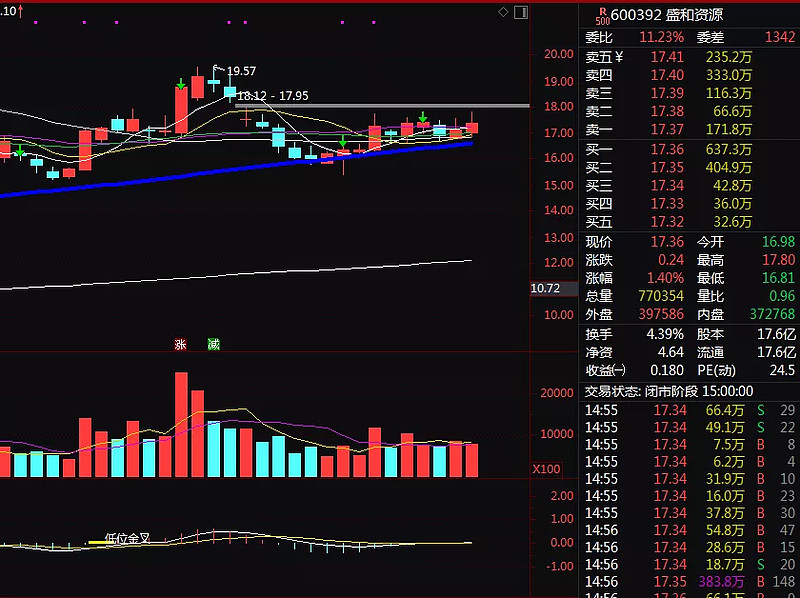This screenshot has width=800, height=598.
Task: Select the 买二 price 17.35
Action: coord(667,167)
